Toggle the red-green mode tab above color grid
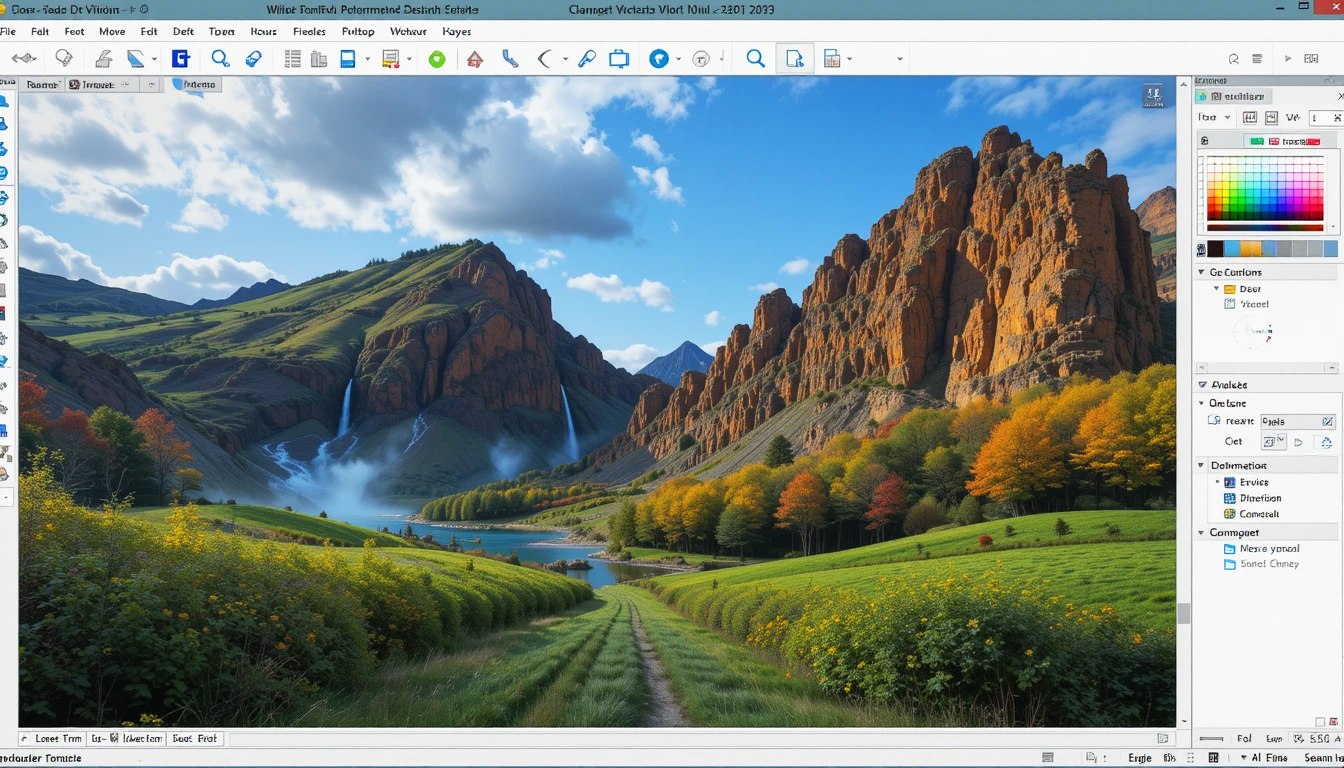Image resolution: width=1344 pixels, height=768 pixels. tap(1290, 141)
